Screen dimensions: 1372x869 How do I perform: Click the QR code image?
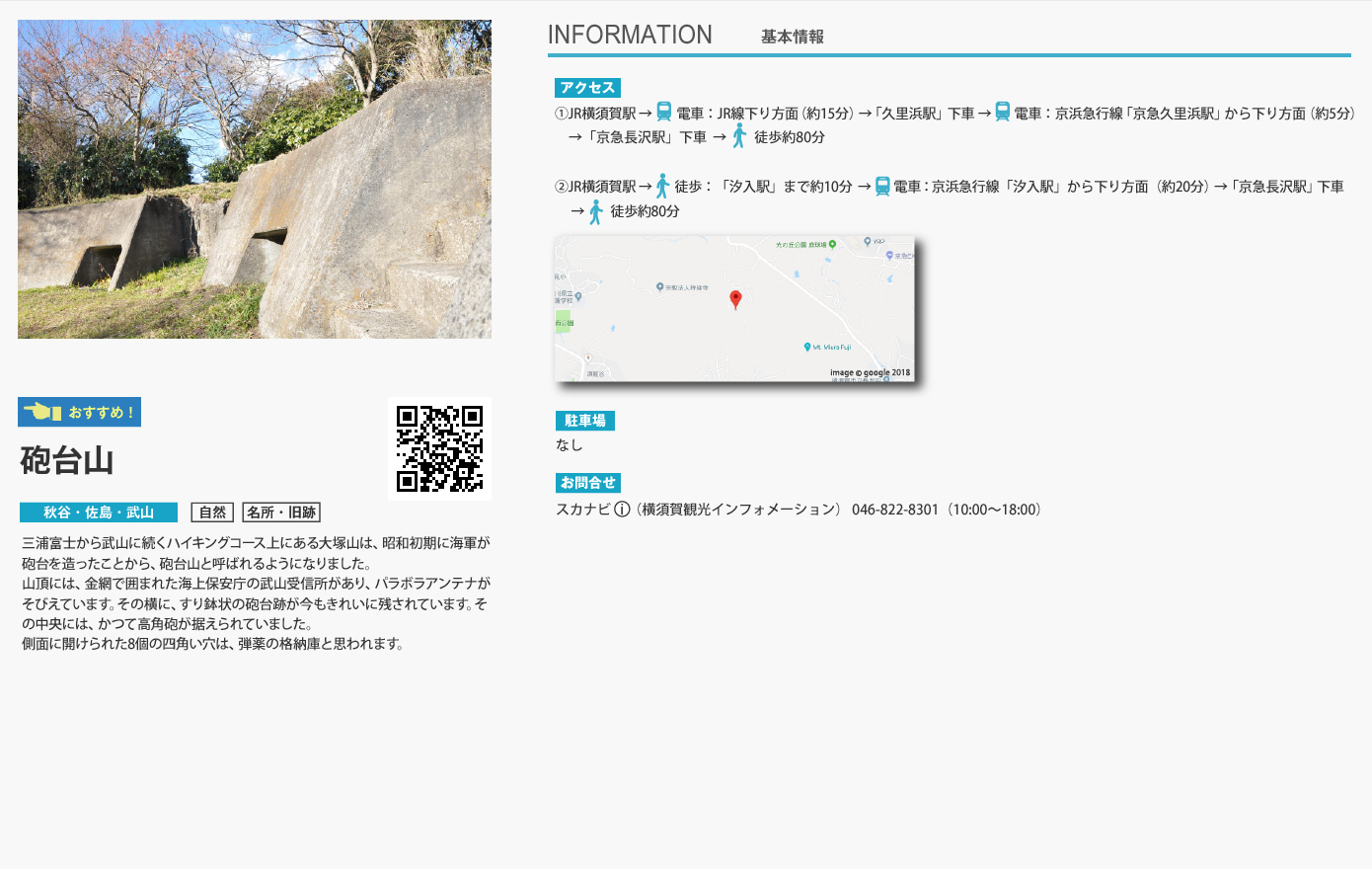pos(439,448)
